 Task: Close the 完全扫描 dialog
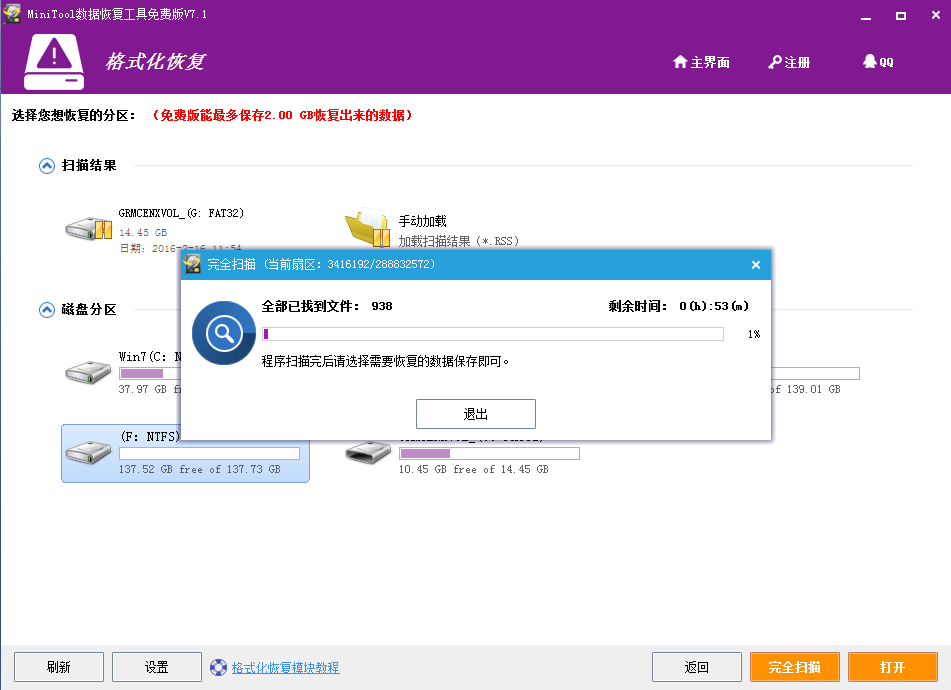(x=756, y=264)
